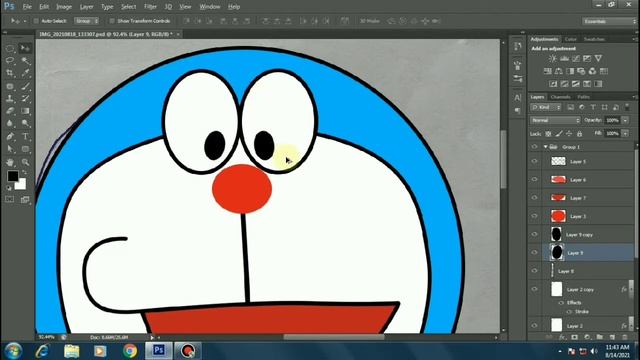Open the collapsed Character panel icon
640x360 pixels.
point(518,98)
